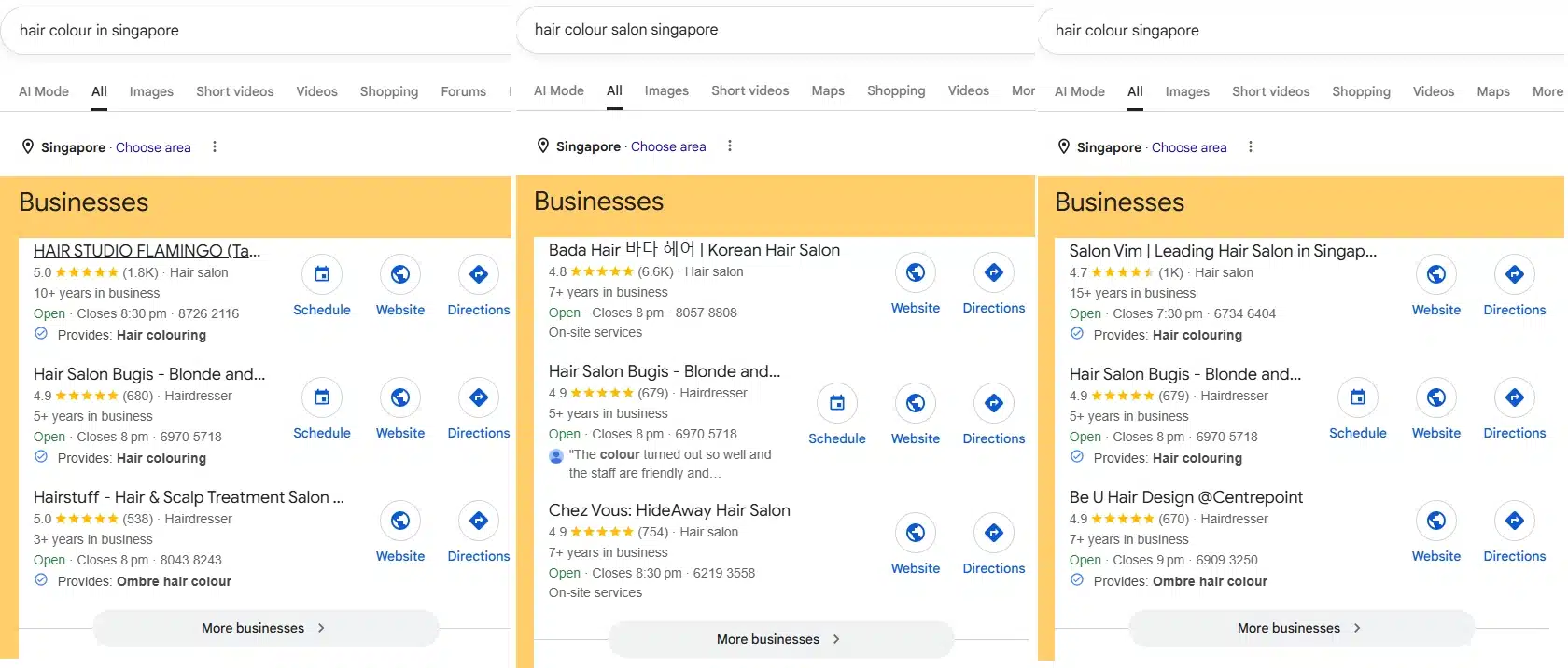
Task: Open Be U Hair Design @Centrepoint listing
Action: 1186,497
